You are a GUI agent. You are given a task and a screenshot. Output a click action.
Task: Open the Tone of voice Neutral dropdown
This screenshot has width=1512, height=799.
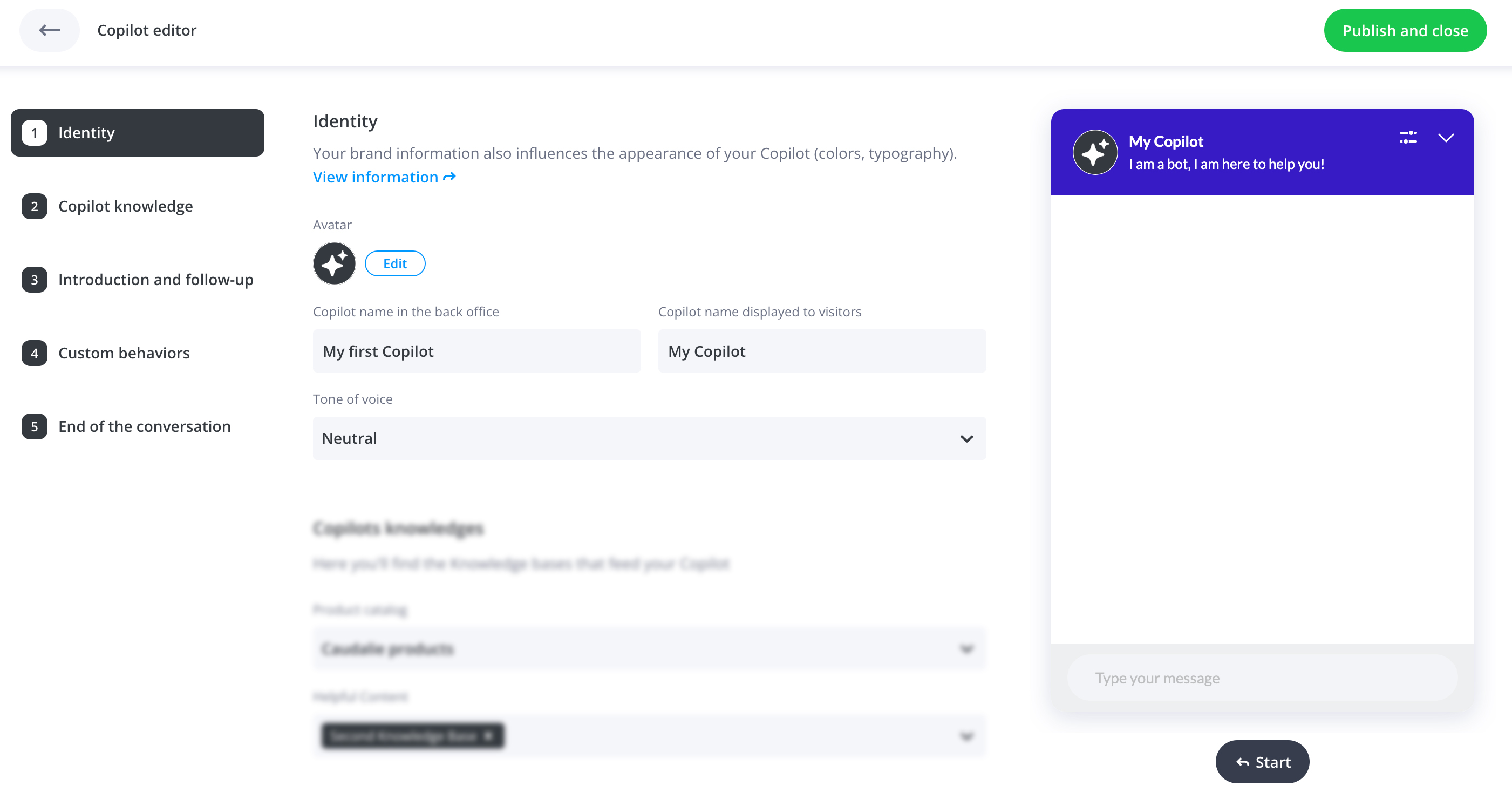tap(649, 438)
